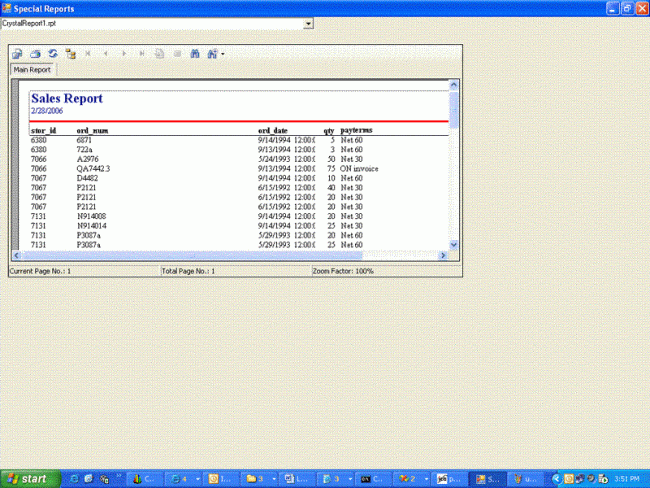This screenshot has width=650, height=488.
Task: Select the Main Report tab
Action: [x=32, y=70]
